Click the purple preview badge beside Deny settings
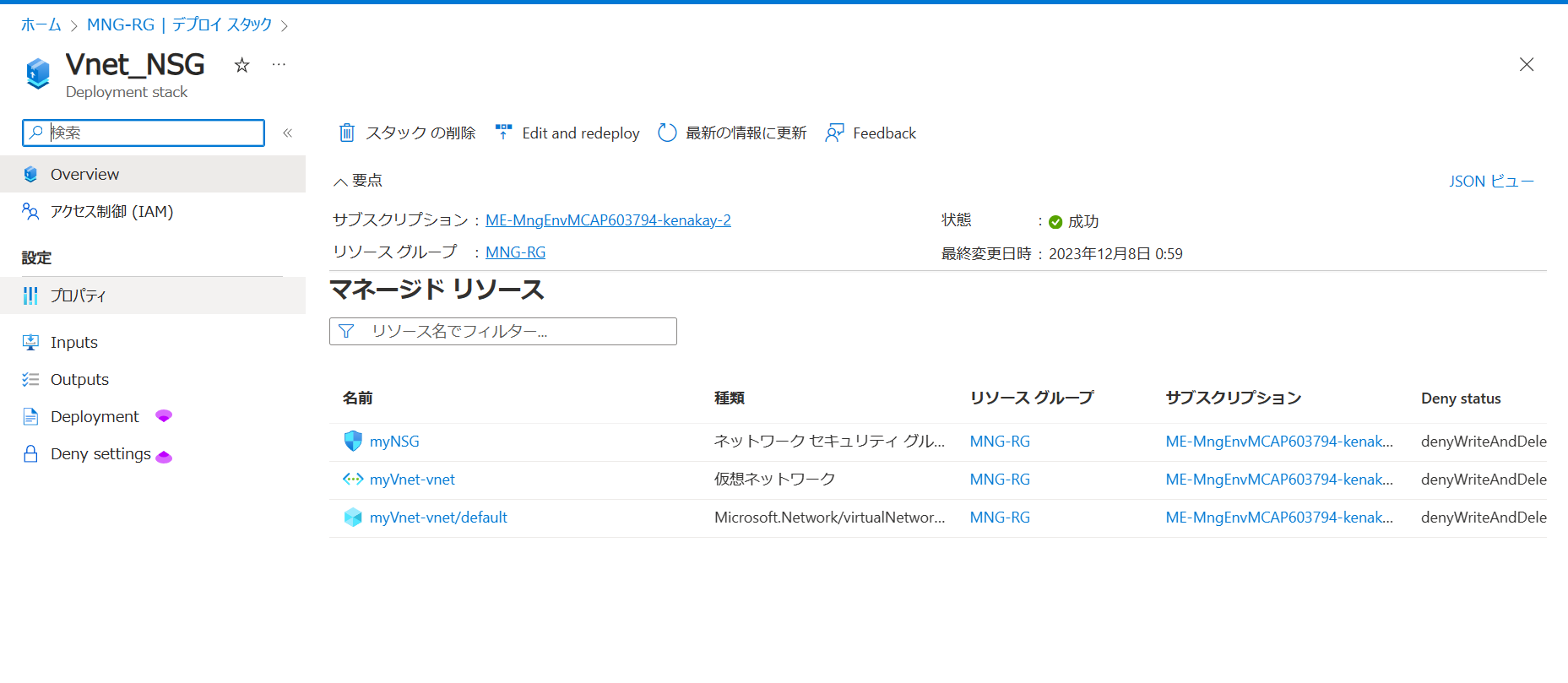The height and width of the screenshot is (683, 1568). point(164,457)
